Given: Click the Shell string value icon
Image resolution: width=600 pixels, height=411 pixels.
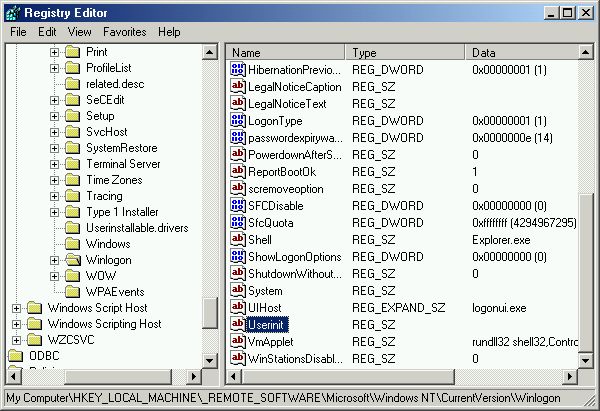Looking at the screenshot, I should tap(238, 239).
